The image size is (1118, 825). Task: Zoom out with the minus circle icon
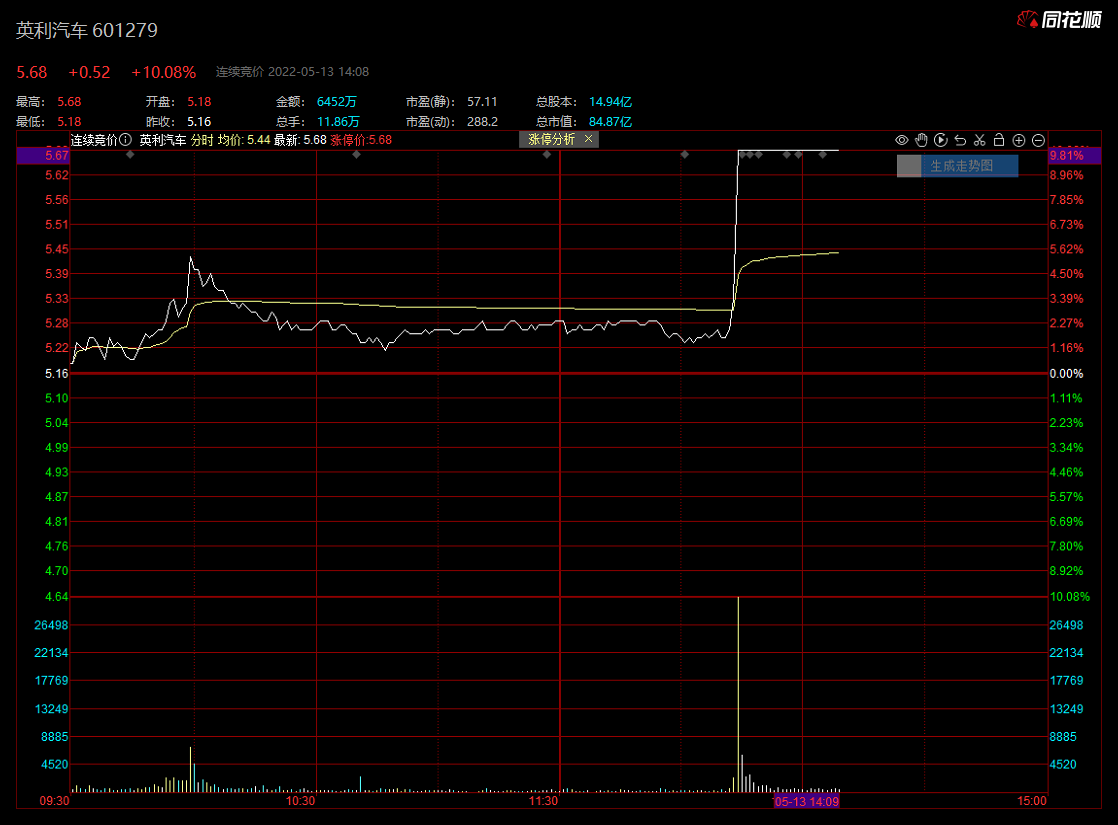[1039, 140]
